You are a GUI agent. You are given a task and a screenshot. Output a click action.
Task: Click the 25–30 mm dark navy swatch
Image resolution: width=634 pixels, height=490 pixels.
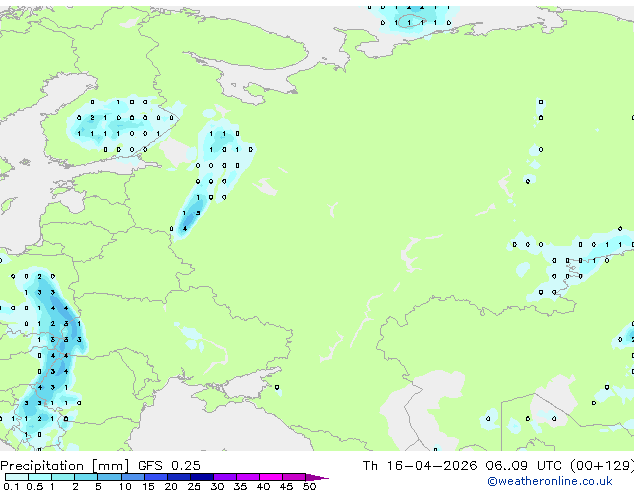pyautogui.click(x=202, y=477)
